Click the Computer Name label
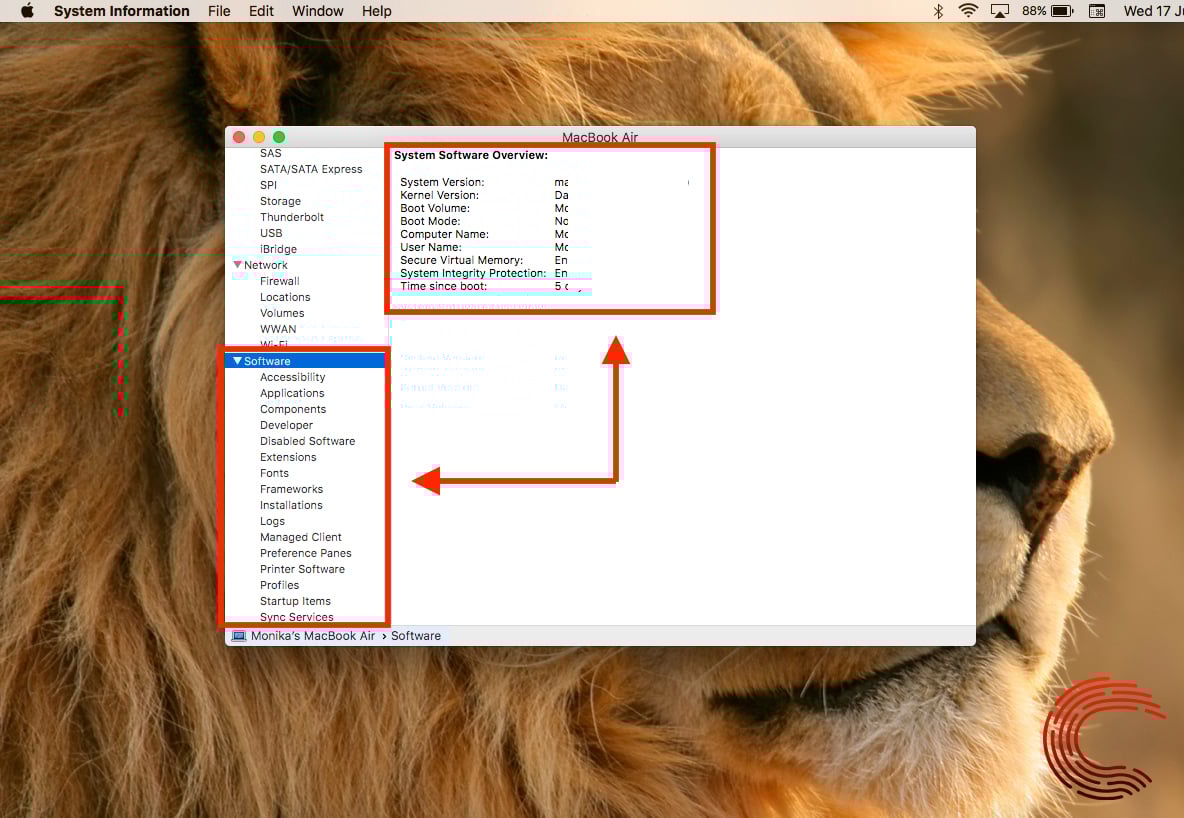The height and width of the screenshot is (818, 1184). coord(444,234)
